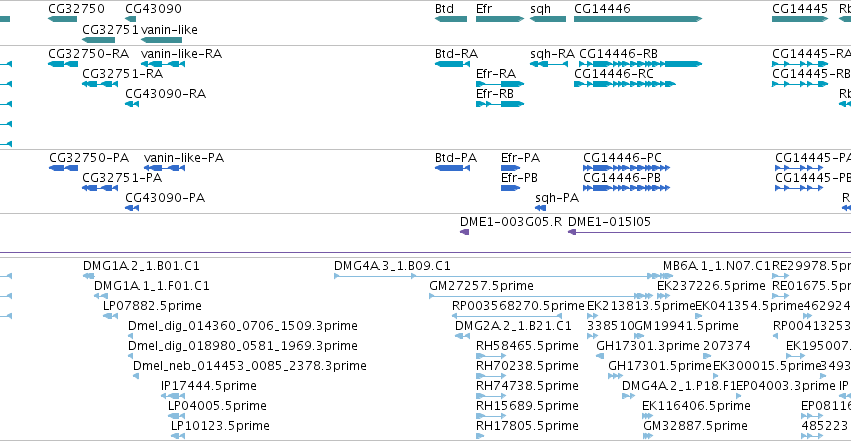Image resolution: width=851 pixels, height=441 pixels.
Task: Select protein Efr-PA
Action: pyautogui.click(x=510, y=168)
